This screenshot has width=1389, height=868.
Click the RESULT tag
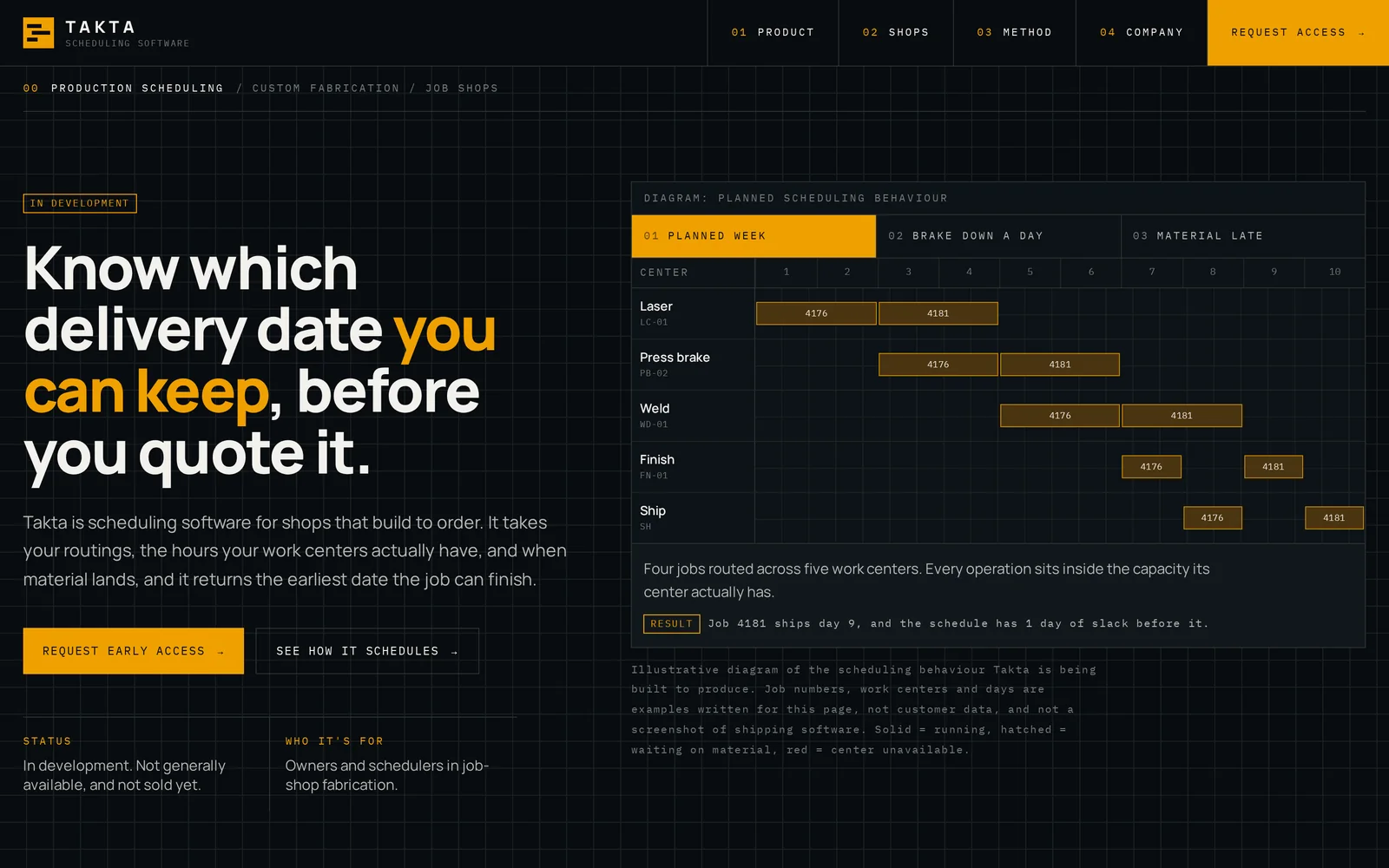coord(671,624)
